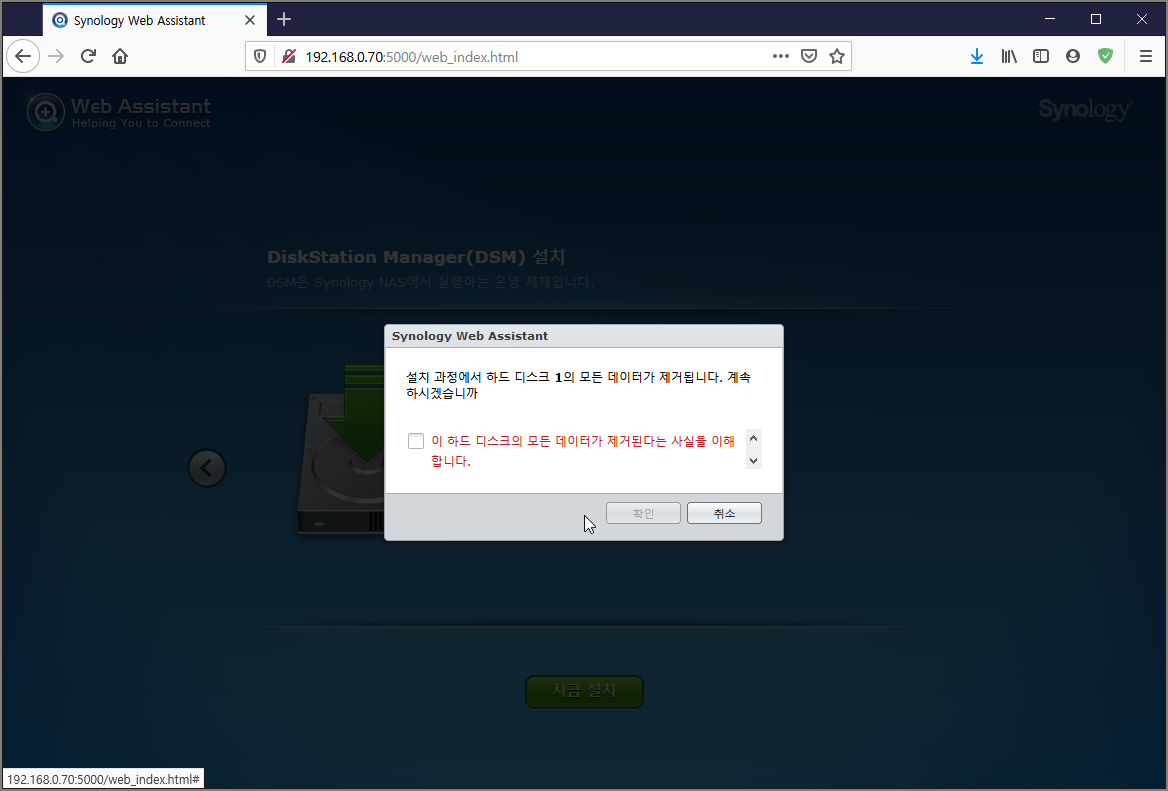Bookmark this page with the star icon
Screen dimensions: 1168x791
click(x=837, y=57)
